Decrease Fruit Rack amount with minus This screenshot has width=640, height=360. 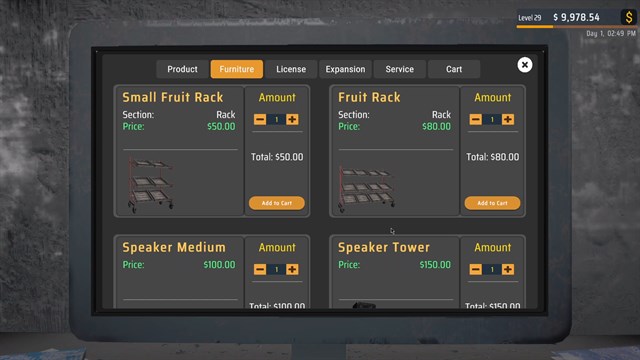coord(476,119)
